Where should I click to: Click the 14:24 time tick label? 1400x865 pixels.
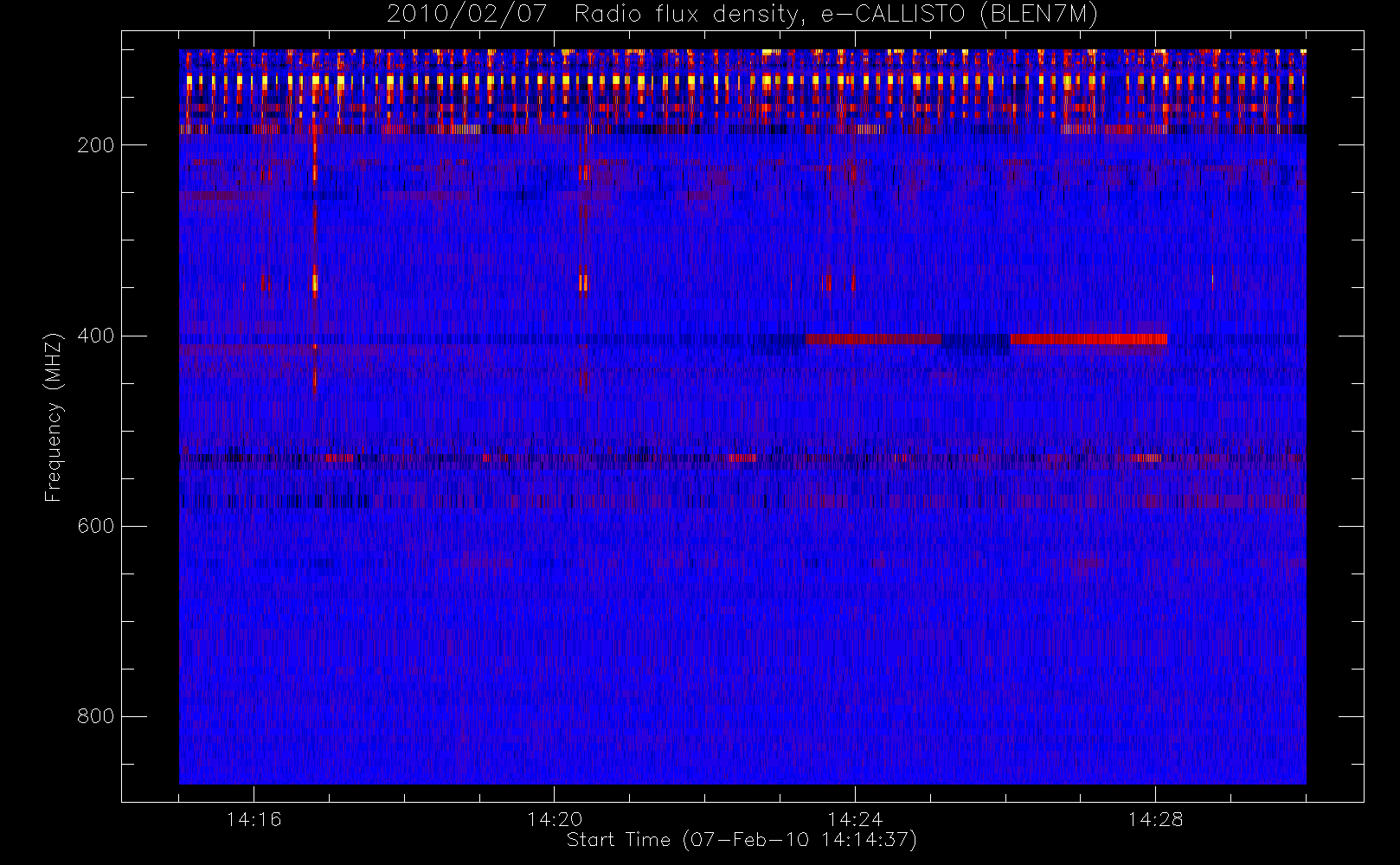855,819
